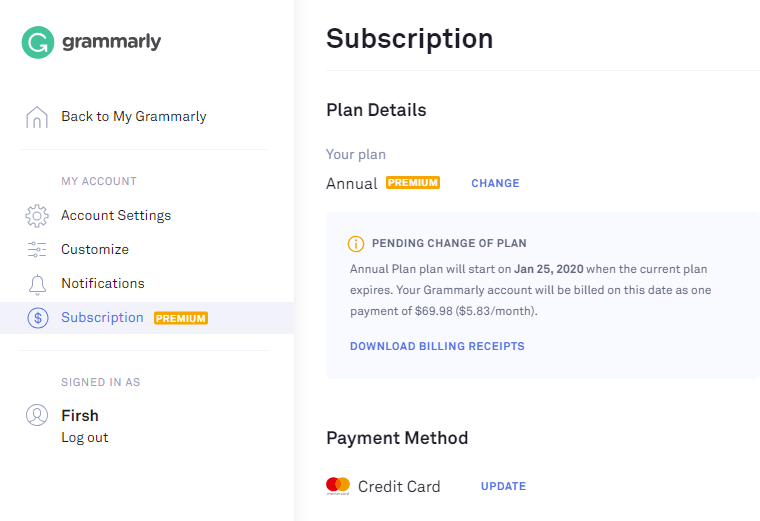Log out of the Firsh account
Screen dimensions: 760x521
84,438
